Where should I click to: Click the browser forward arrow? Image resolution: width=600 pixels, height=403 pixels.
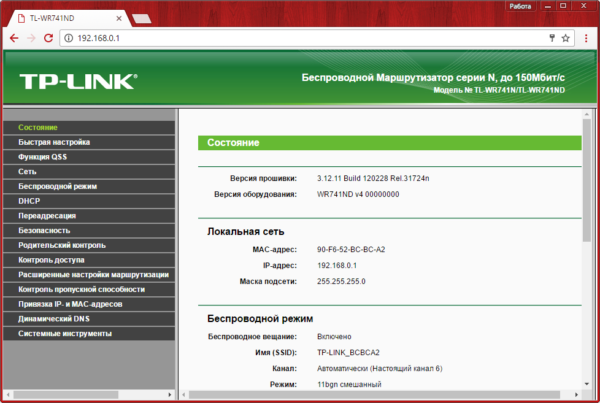click(31, 38)
